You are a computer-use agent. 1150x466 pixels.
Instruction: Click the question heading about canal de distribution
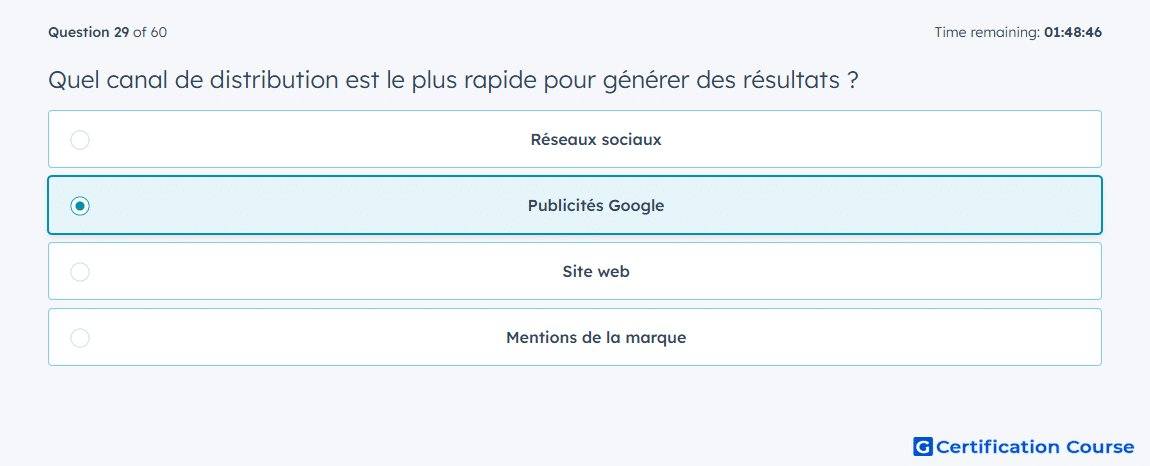pyautogui.click(x=453, y=80)
